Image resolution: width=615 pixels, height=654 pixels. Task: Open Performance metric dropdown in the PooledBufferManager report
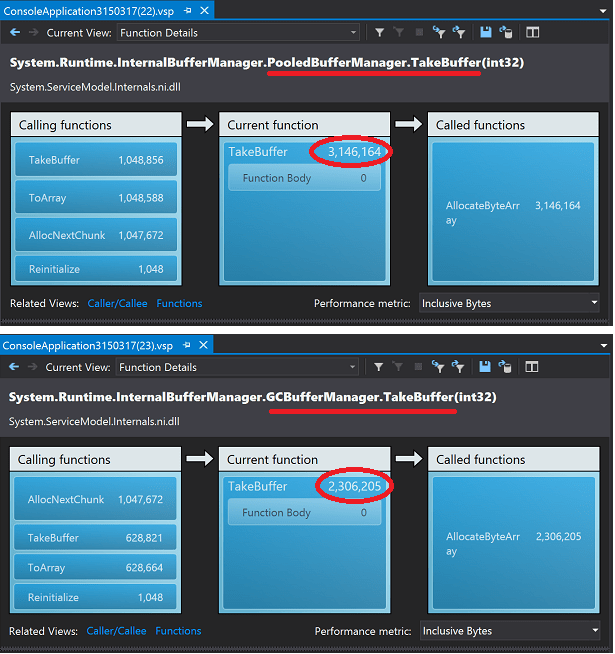(509, 303)
